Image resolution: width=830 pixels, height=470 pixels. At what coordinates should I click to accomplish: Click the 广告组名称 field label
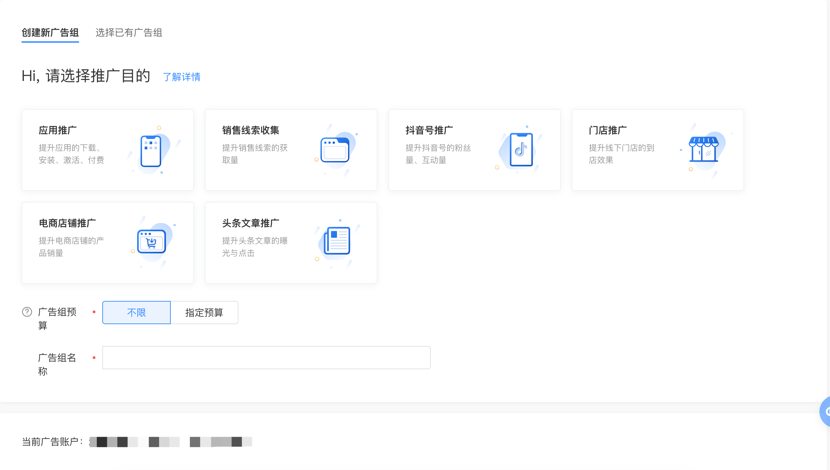pos(57,365)
